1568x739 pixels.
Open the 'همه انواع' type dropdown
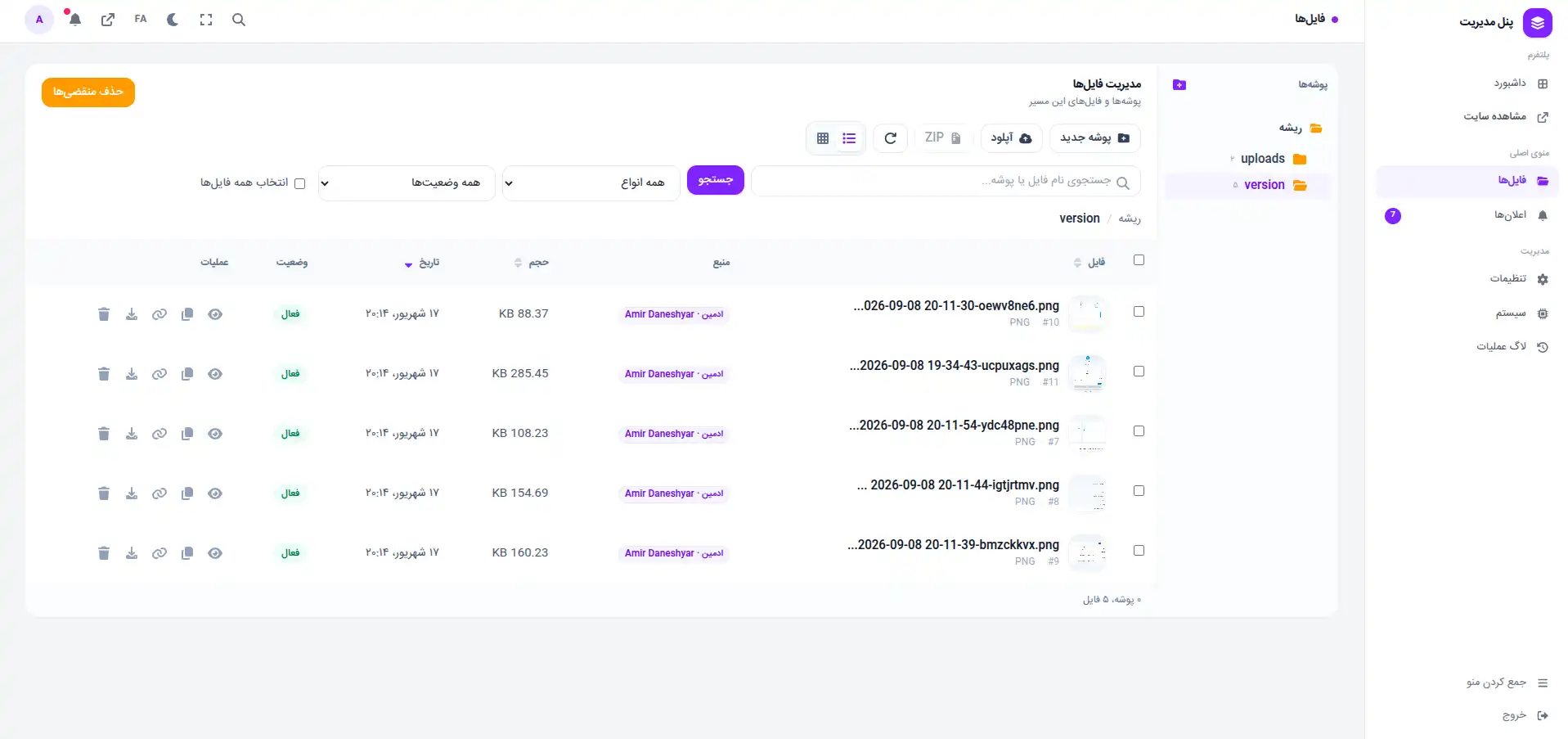pyautogui.click(x=591, y=182)
